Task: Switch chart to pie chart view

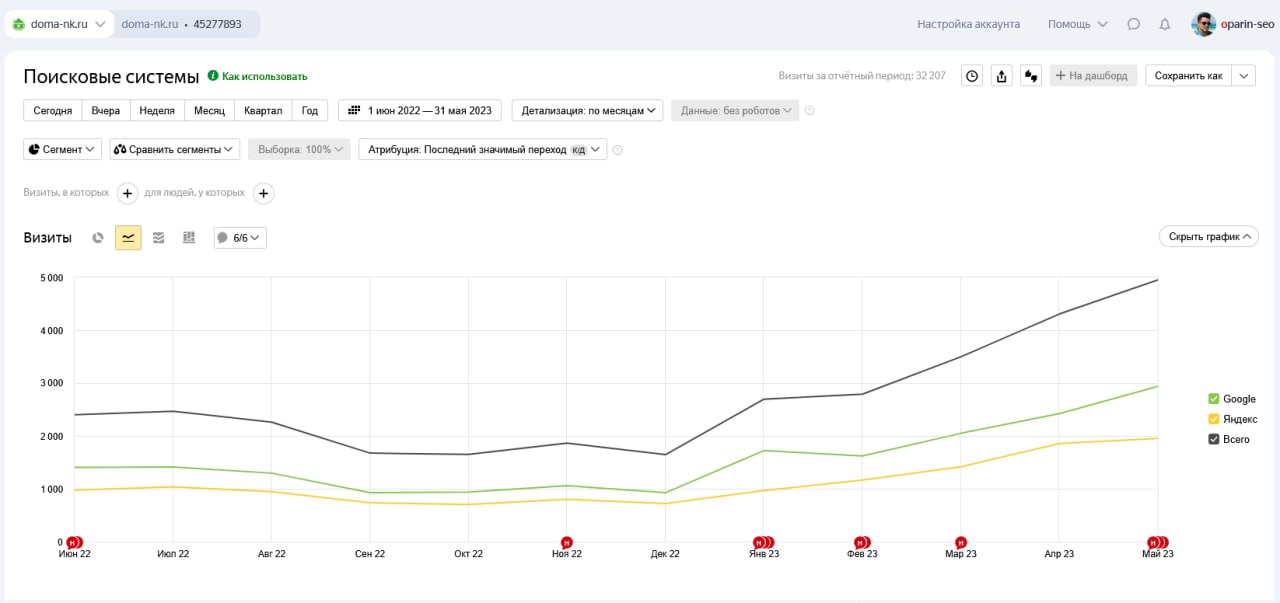Action: coord(98,238)
